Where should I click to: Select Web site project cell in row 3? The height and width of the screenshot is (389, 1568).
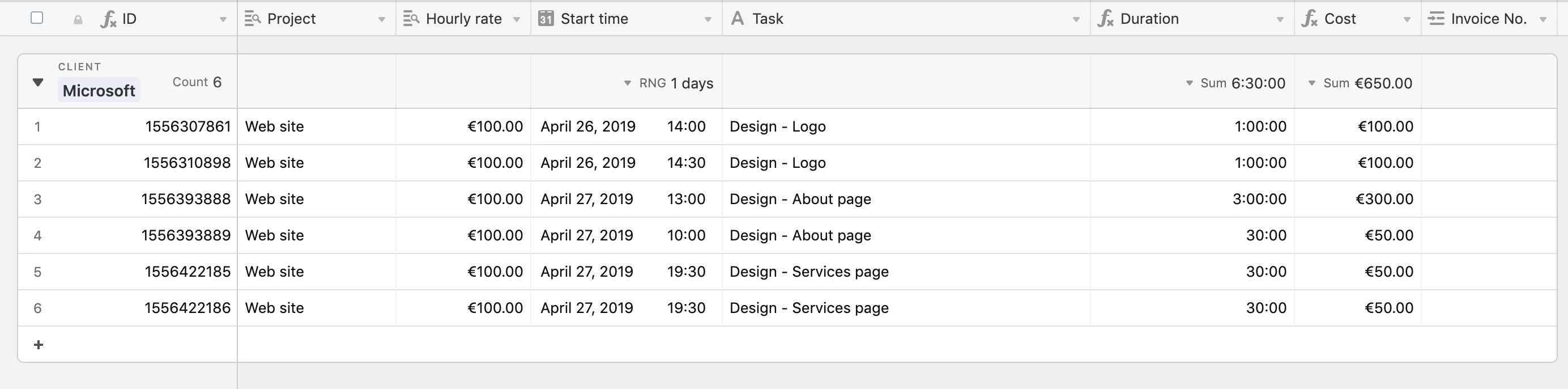click(x=317, y=200)
